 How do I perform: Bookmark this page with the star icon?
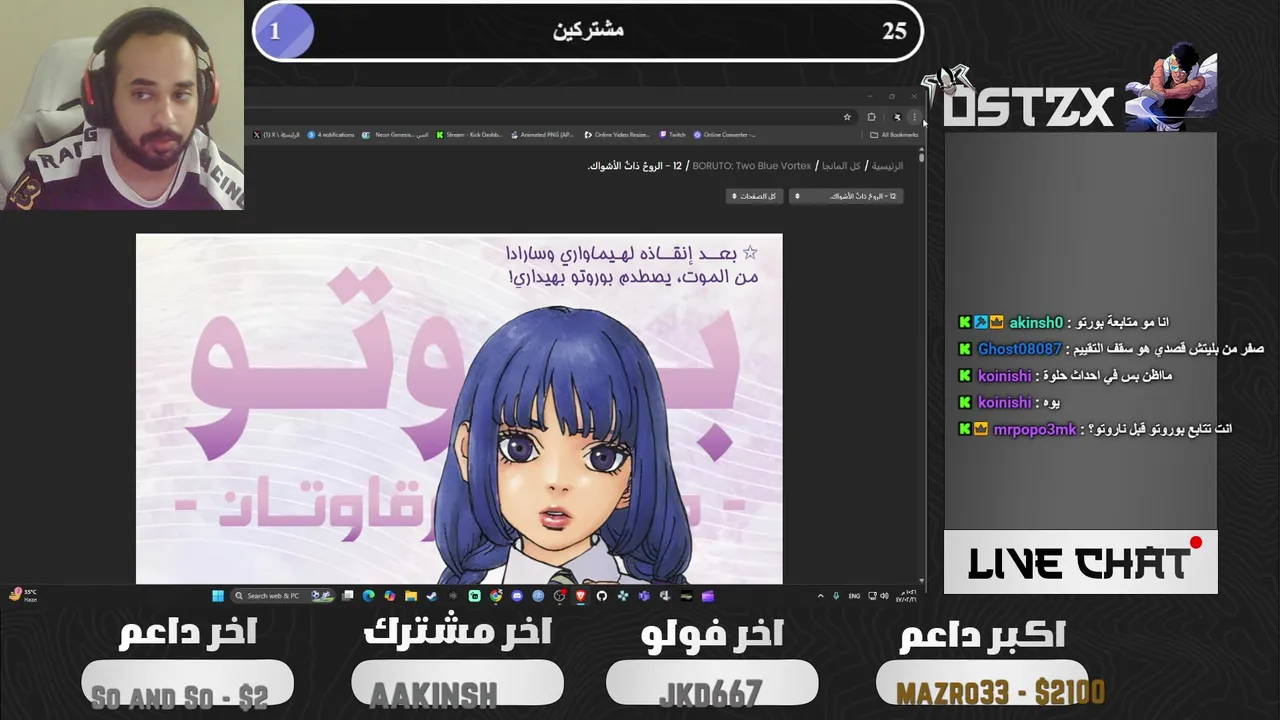tap(847, 117)
